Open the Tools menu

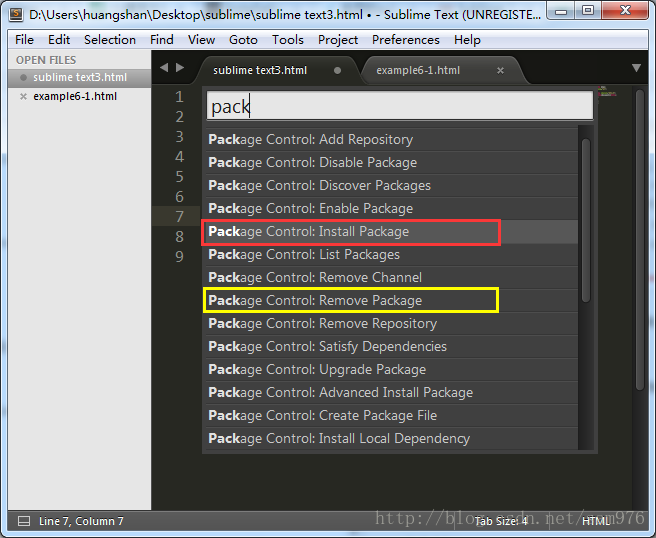click(x=288, y=40)
